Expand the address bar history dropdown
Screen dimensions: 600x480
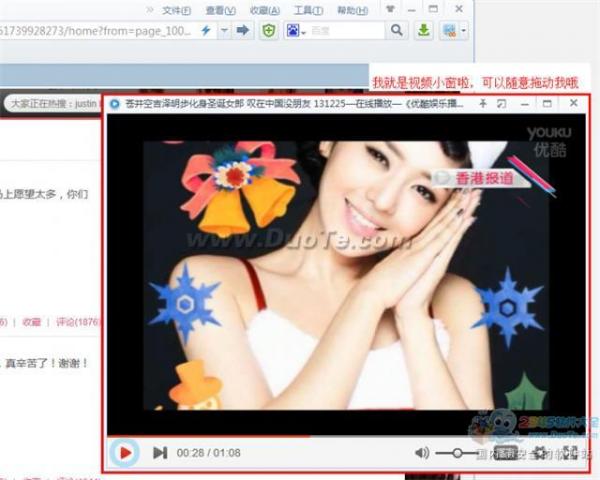224,30
